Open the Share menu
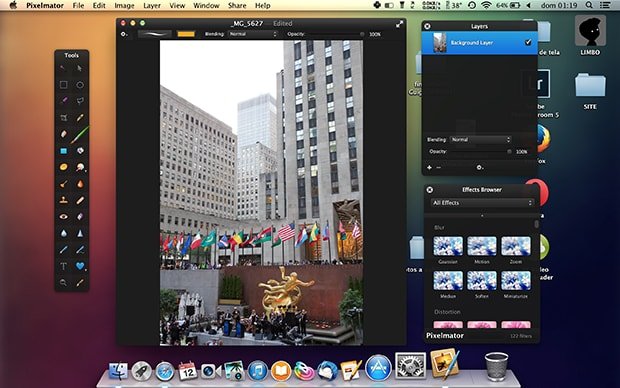 pyautogui.click(x=237, y=6)
